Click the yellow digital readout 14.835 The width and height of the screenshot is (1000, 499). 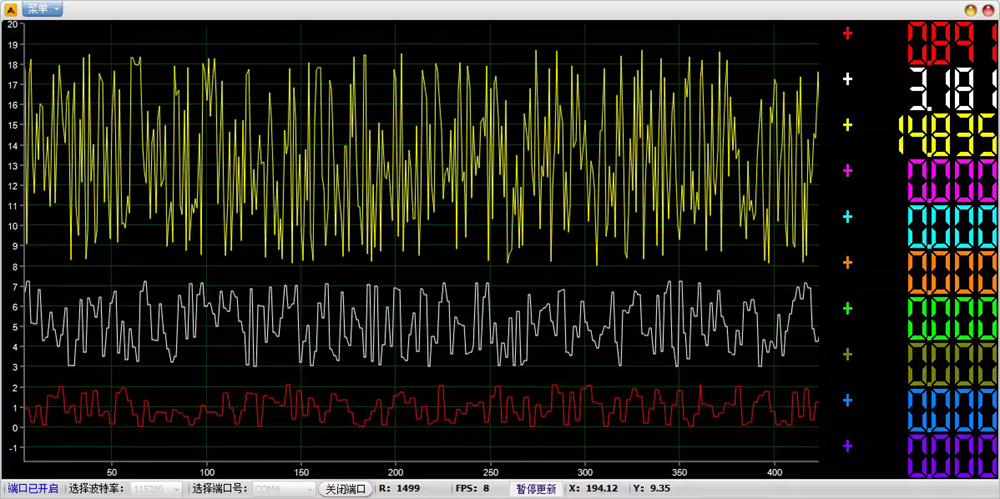tap(949, 135)
